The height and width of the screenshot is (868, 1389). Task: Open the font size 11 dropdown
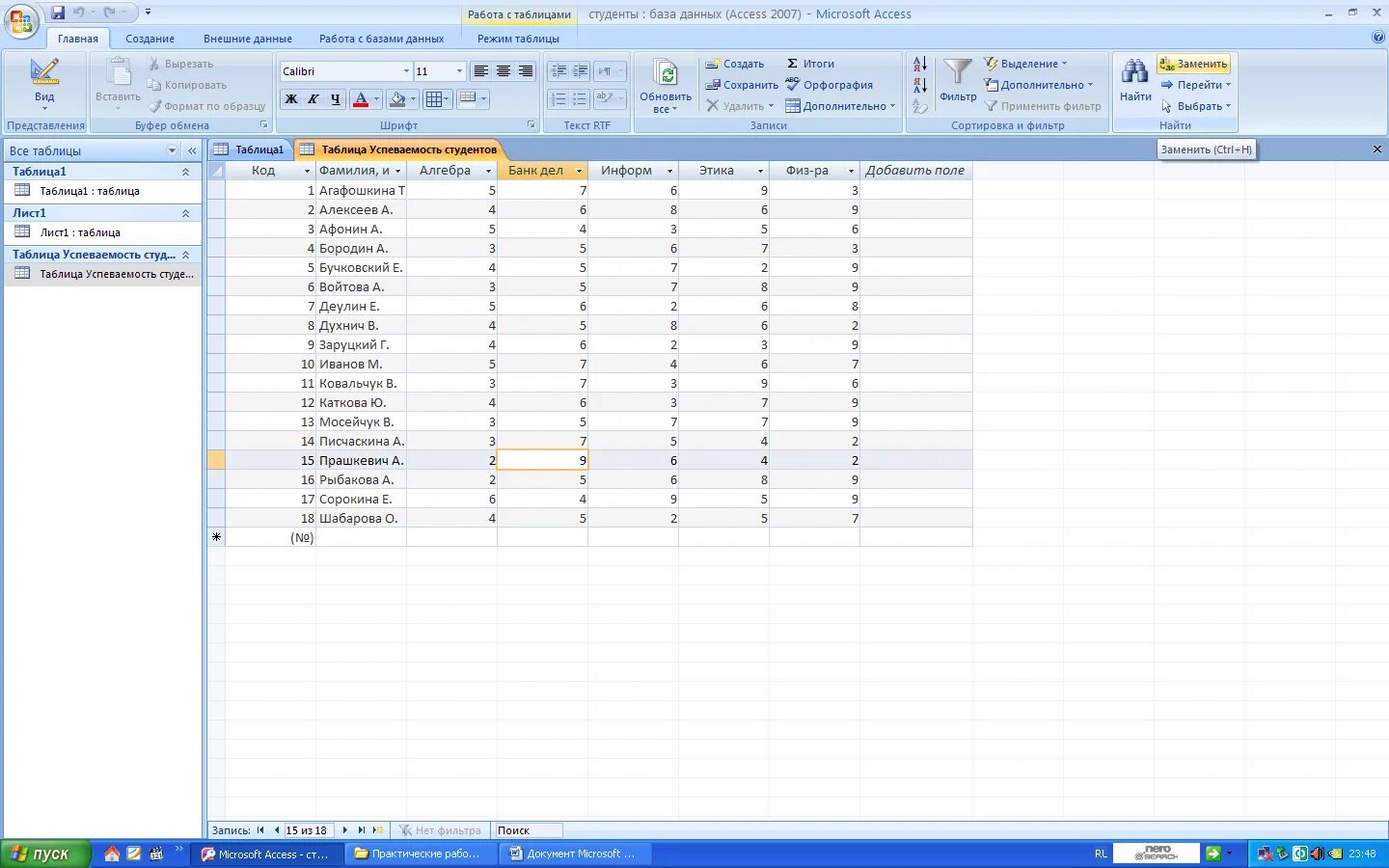click(459, 71)
